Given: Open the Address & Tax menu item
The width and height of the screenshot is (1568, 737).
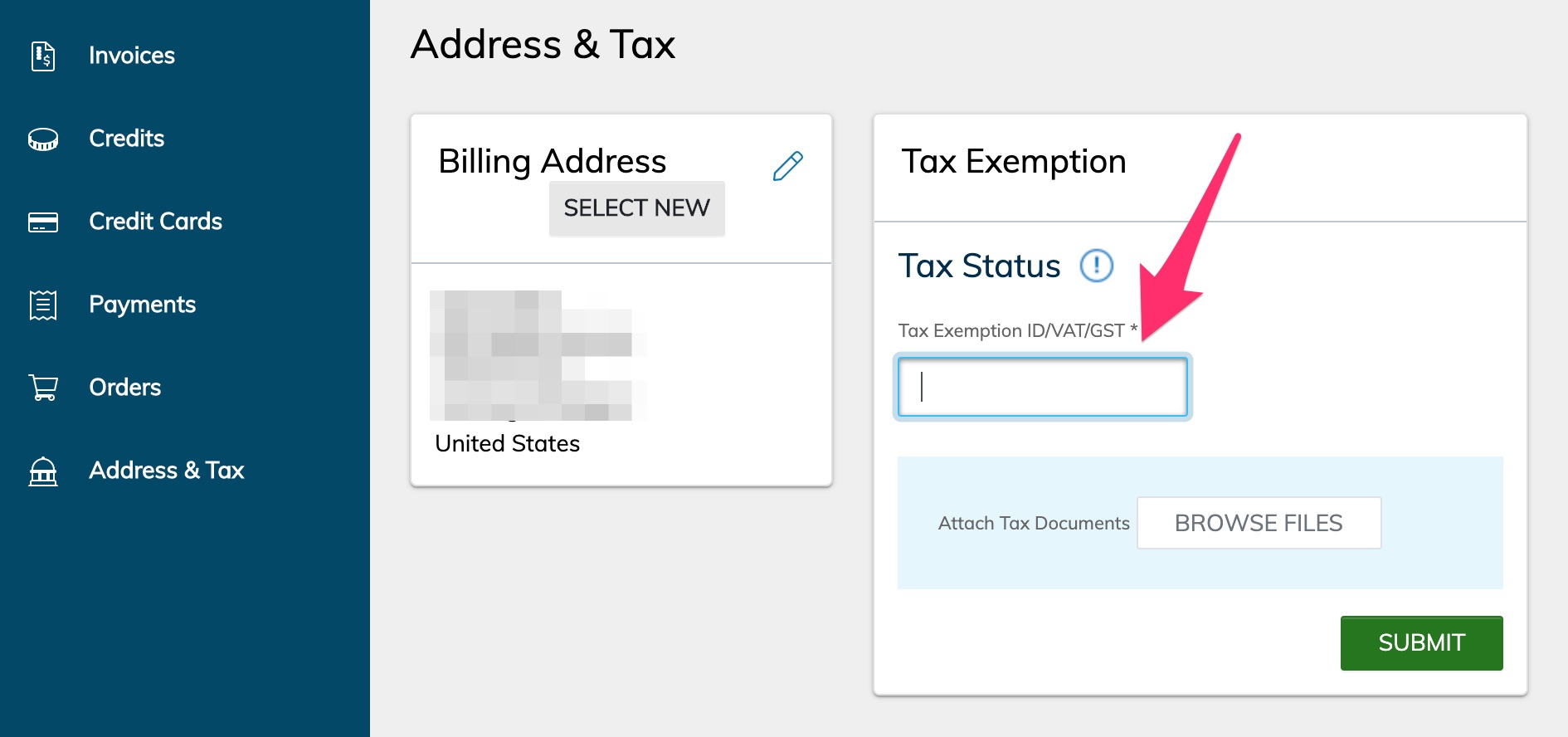Looking at the screenshot, I should [x=166, y=471].
